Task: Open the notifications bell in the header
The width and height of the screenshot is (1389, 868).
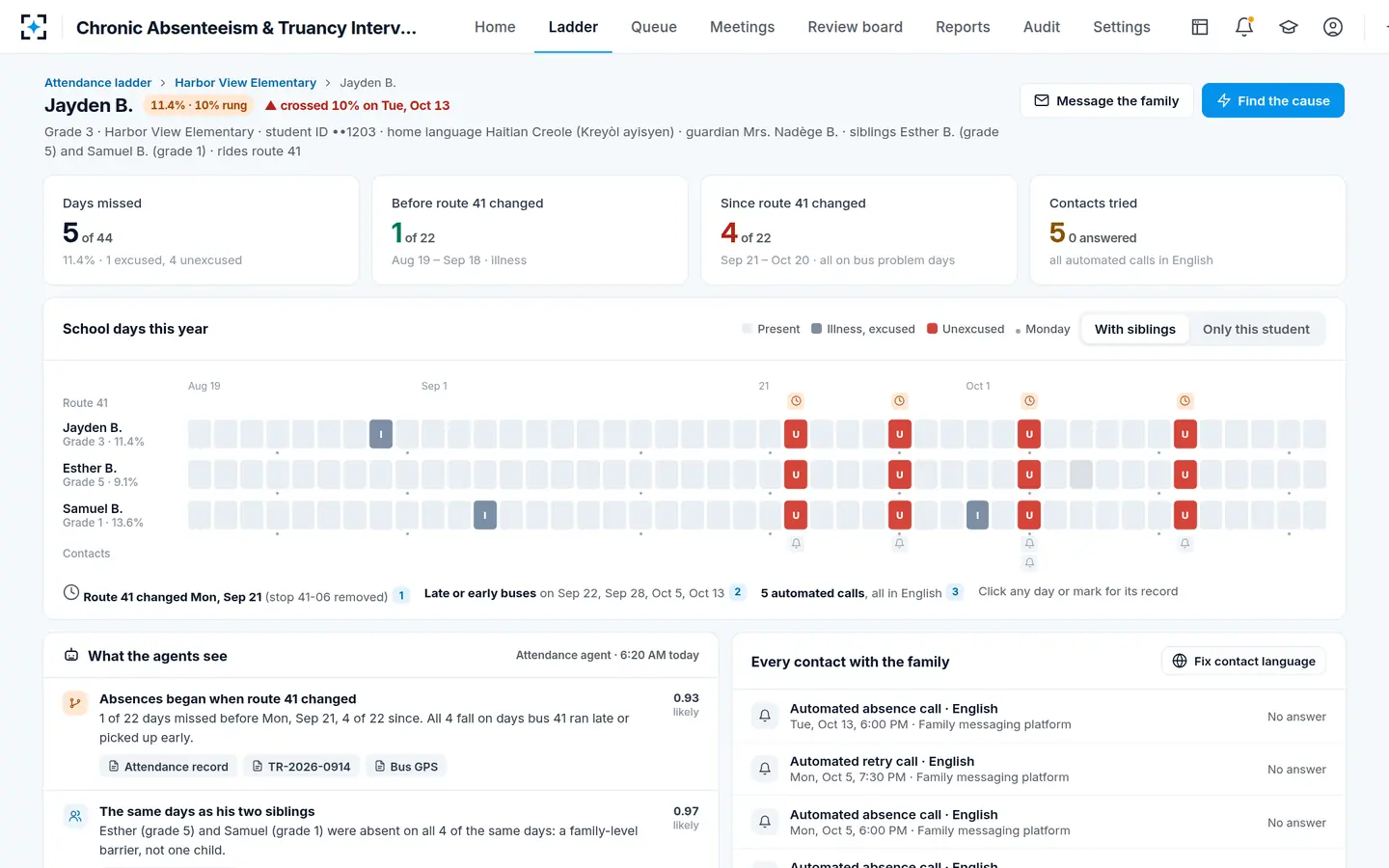Action: tap(1244, 27)
